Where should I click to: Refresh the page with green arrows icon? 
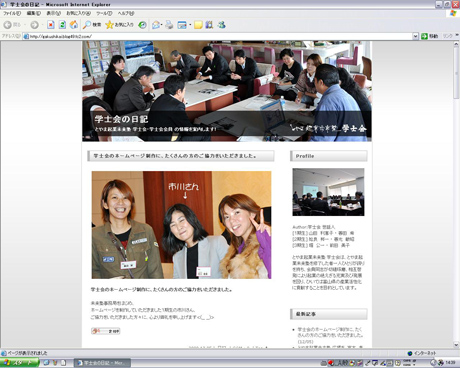(x=62, y=25)
